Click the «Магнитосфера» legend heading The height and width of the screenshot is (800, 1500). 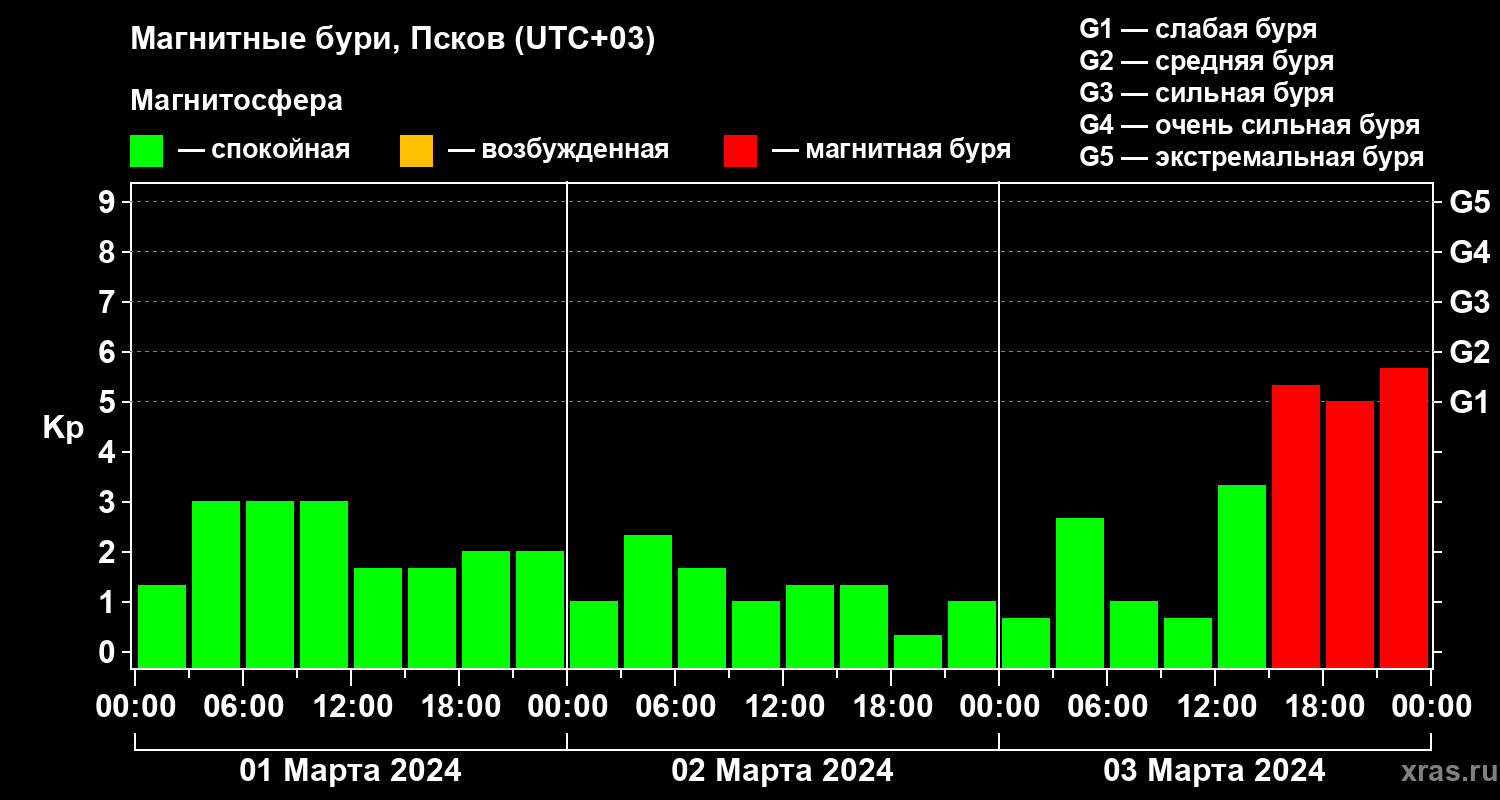236,101
